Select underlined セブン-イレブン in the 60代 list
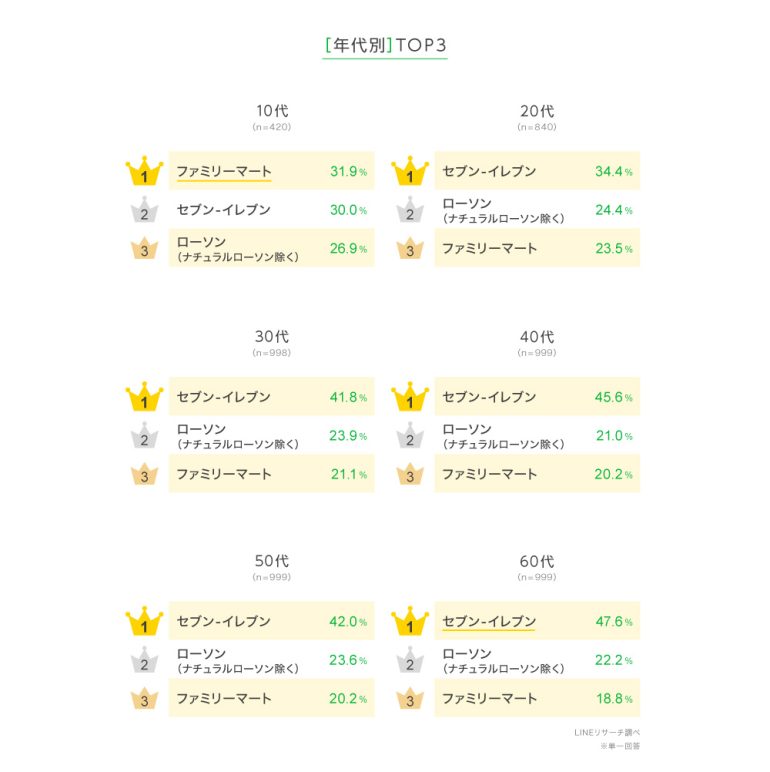Viewport: 770px width, 772px height. [489, 621]
